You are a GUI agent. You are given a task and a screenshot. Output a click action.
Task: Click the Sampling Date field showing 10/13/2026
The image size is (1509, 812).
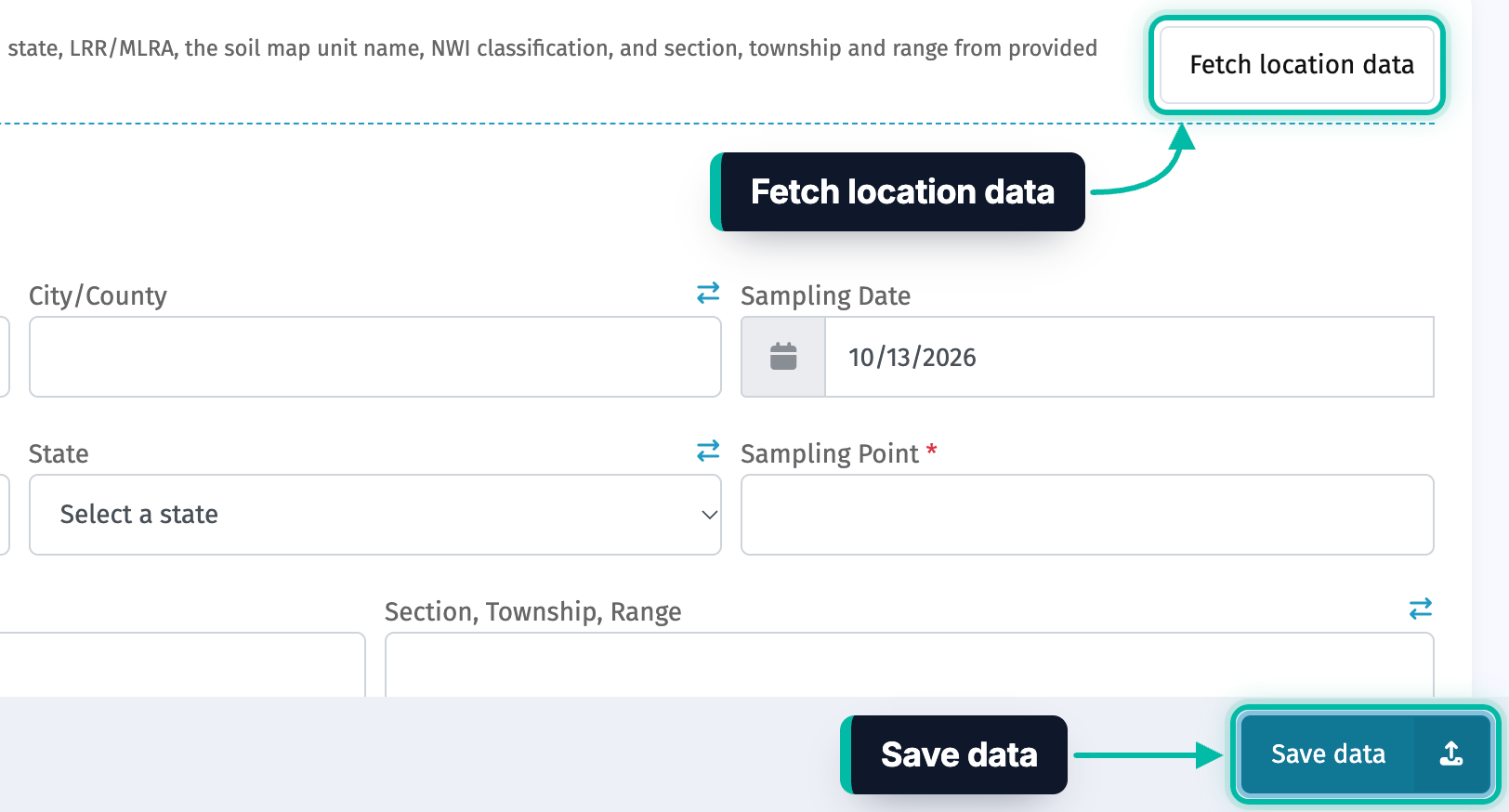point(1129,357)
